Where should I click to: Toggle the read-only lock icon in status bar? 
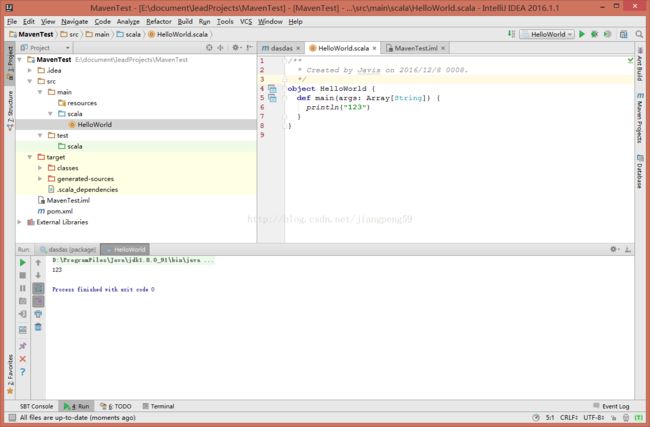click(x=614, y=417)
